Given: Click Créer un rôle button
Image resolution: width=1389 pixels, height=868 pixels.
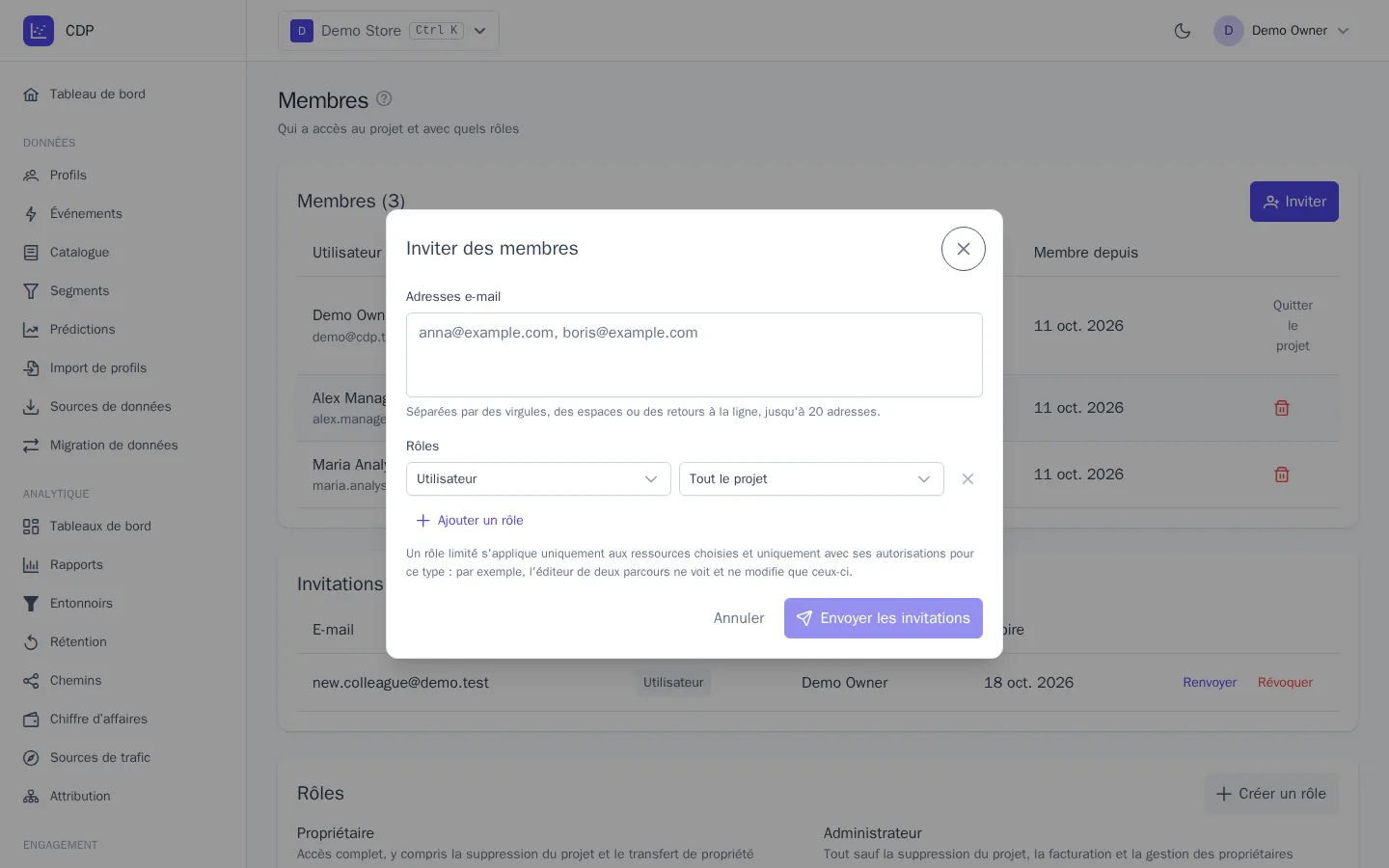Looking at the screenshot, I should click(1271, 794).
